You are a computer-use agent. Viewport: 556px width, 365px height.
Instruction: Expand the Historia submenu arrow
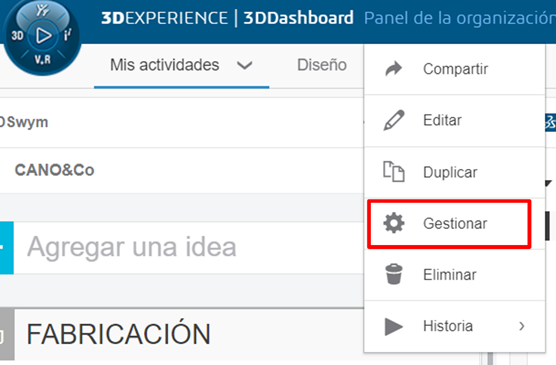[x=522, y=326]
